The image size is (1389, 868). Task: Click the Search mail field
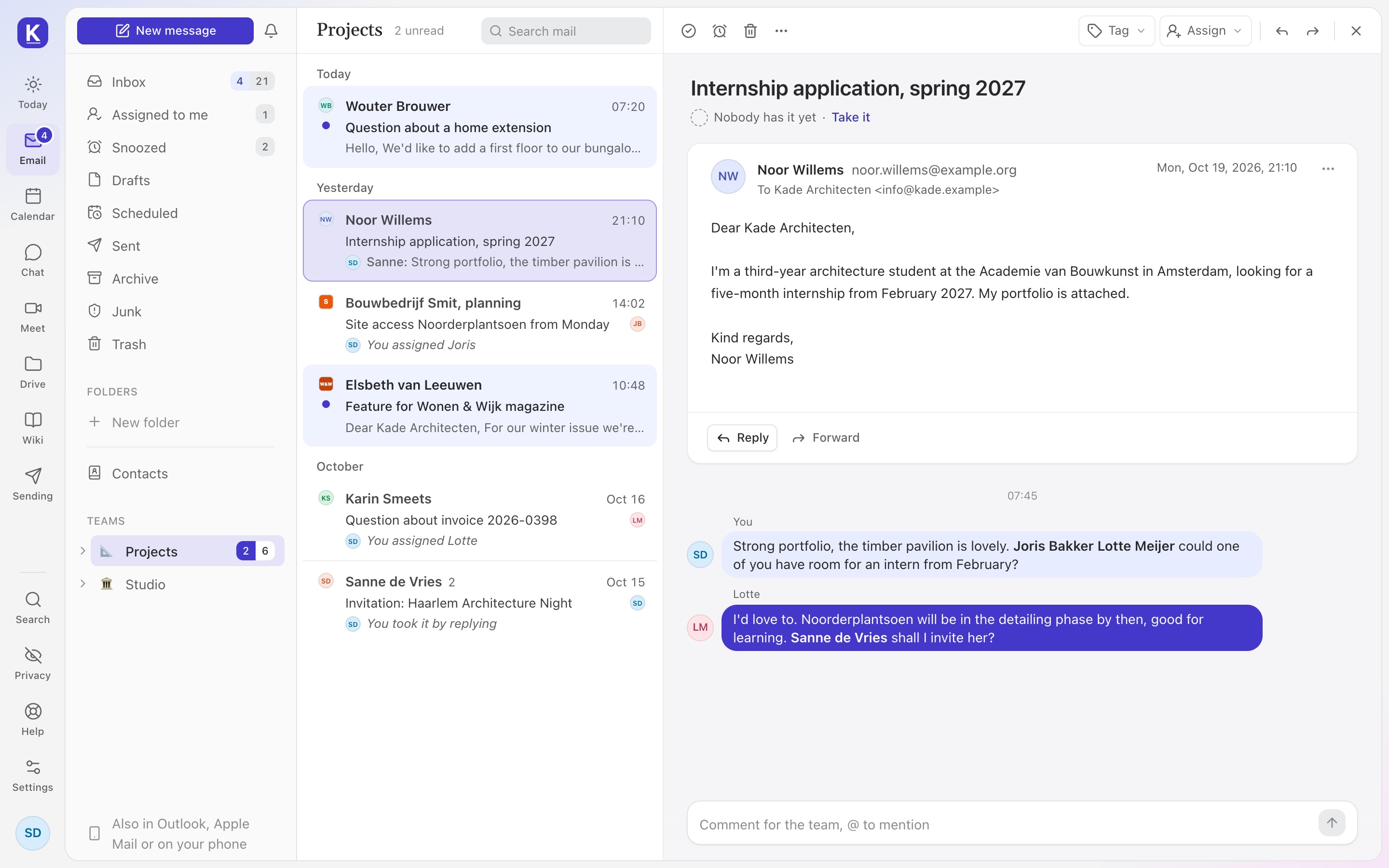click(565, 30)
